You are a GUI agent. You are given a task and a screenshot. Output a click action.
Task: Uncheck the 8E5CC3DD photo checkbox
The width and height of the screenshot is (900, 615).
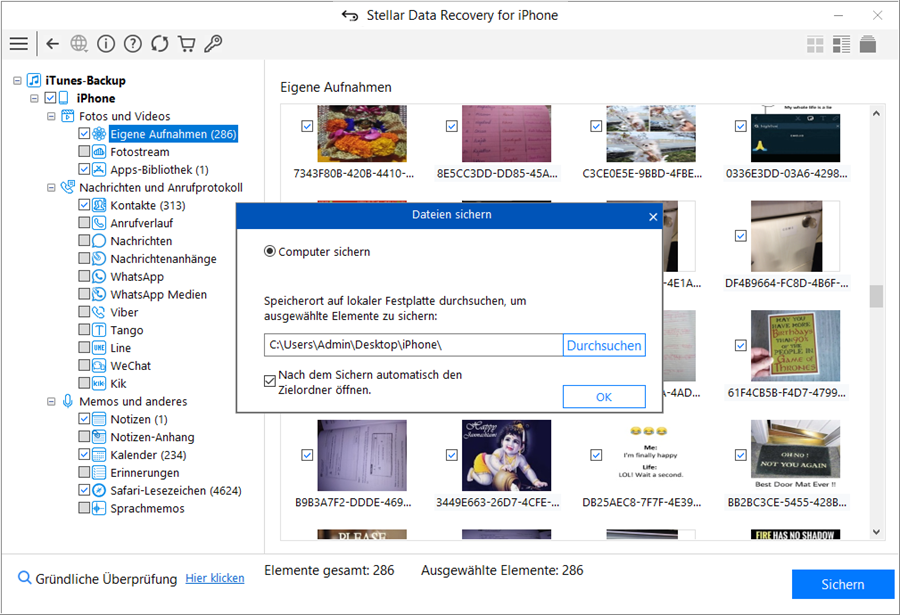pyautogui.click(x=452, y=126)
